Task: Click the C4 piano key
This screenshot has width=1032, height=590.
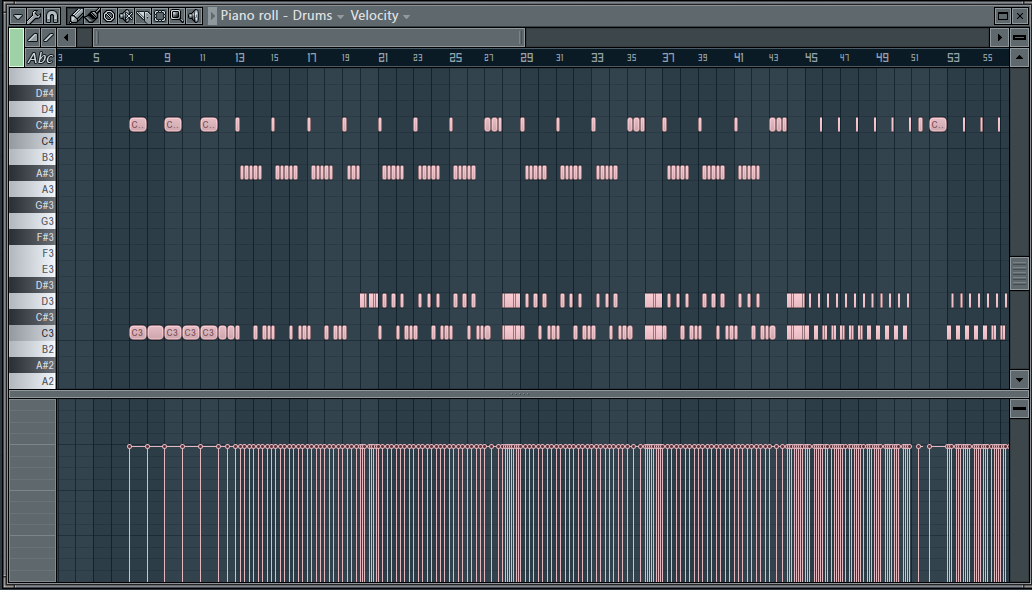Action: coord(32,141)
